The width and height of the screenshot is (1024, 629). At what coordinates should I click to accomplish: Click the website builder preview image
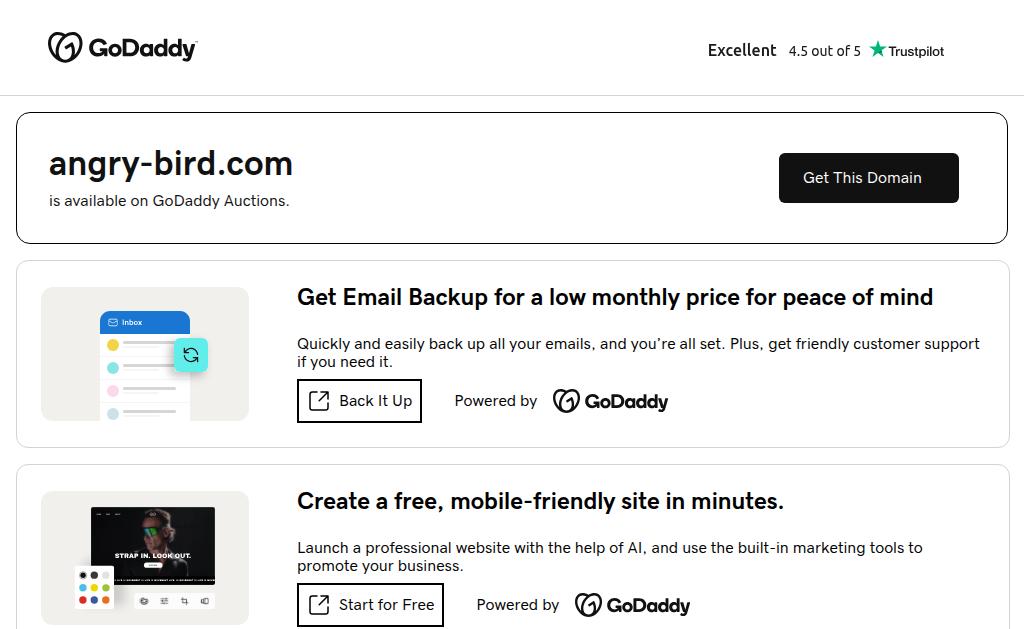pos(153,545)
